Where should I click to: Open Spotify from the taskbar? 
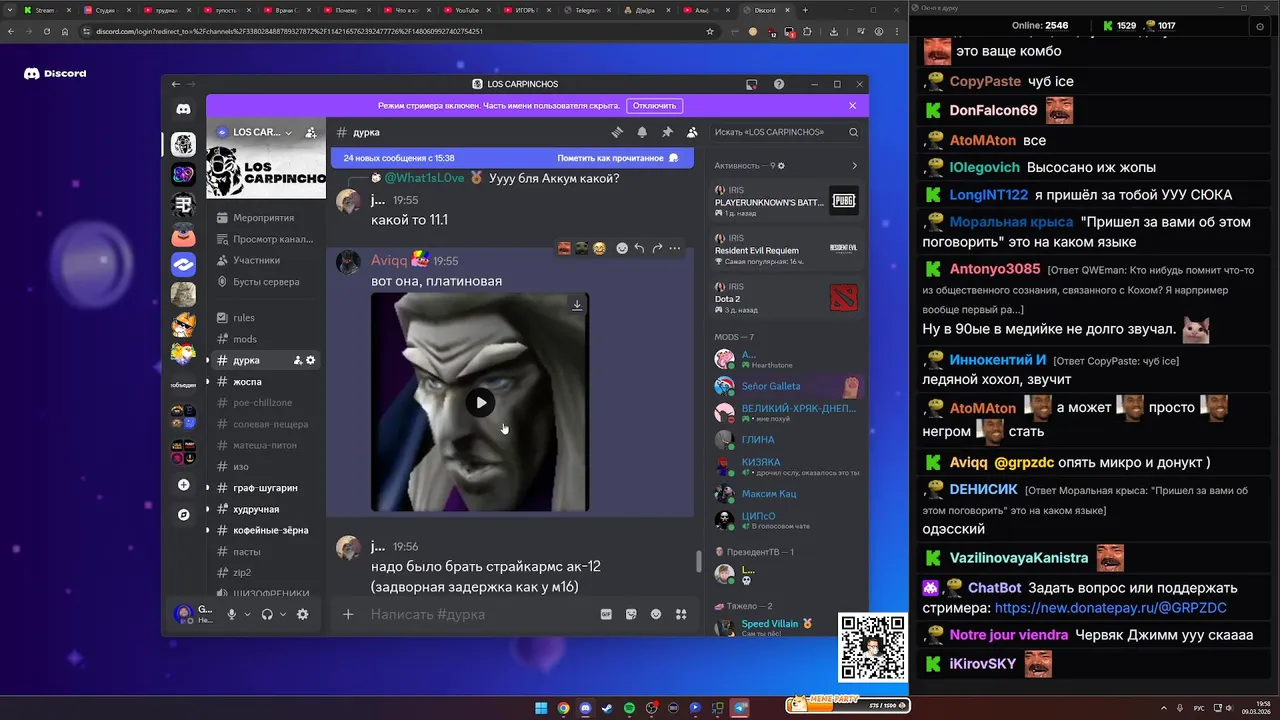click(629, 708)
